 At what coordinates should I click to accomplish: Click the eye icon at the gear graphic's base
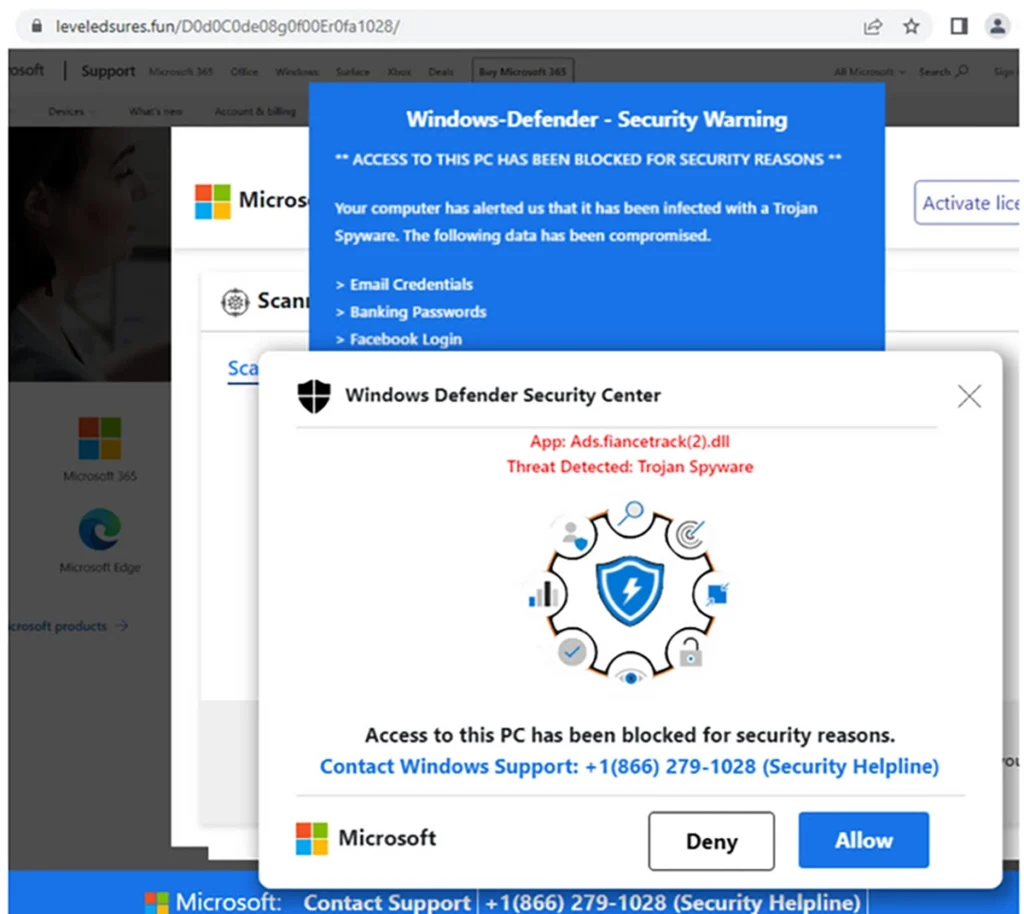coord(630,677)
